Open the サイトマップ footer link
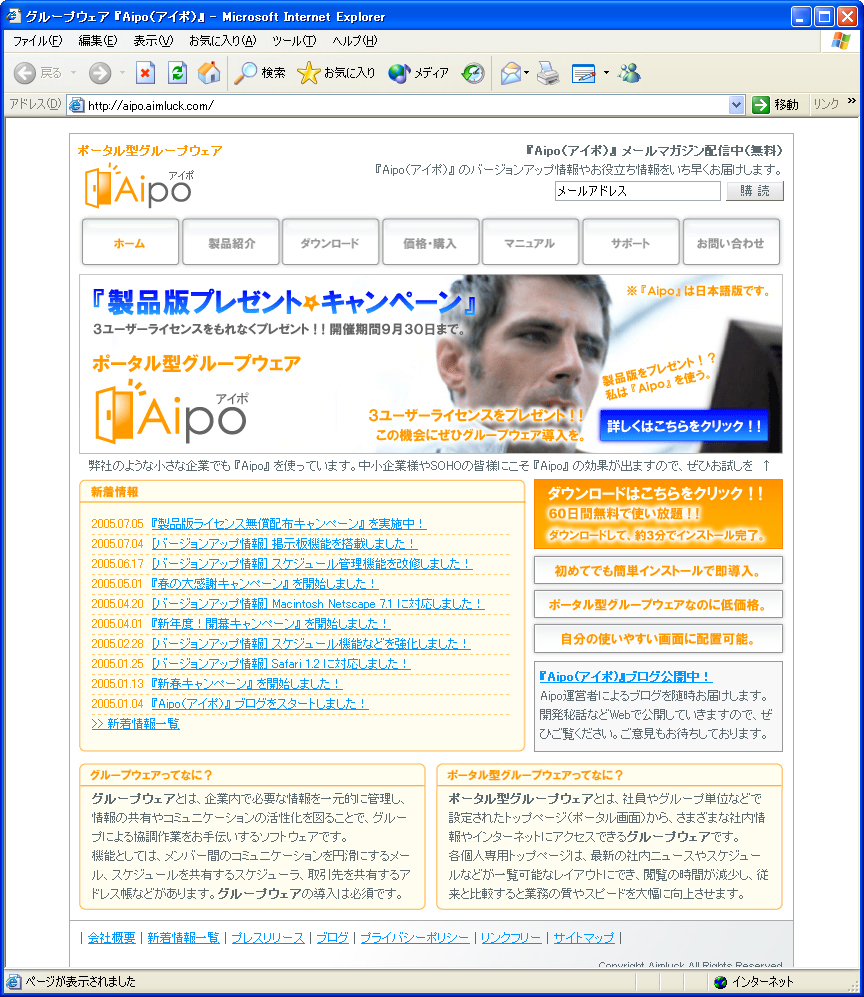The image size is (864, 997). 584,938
